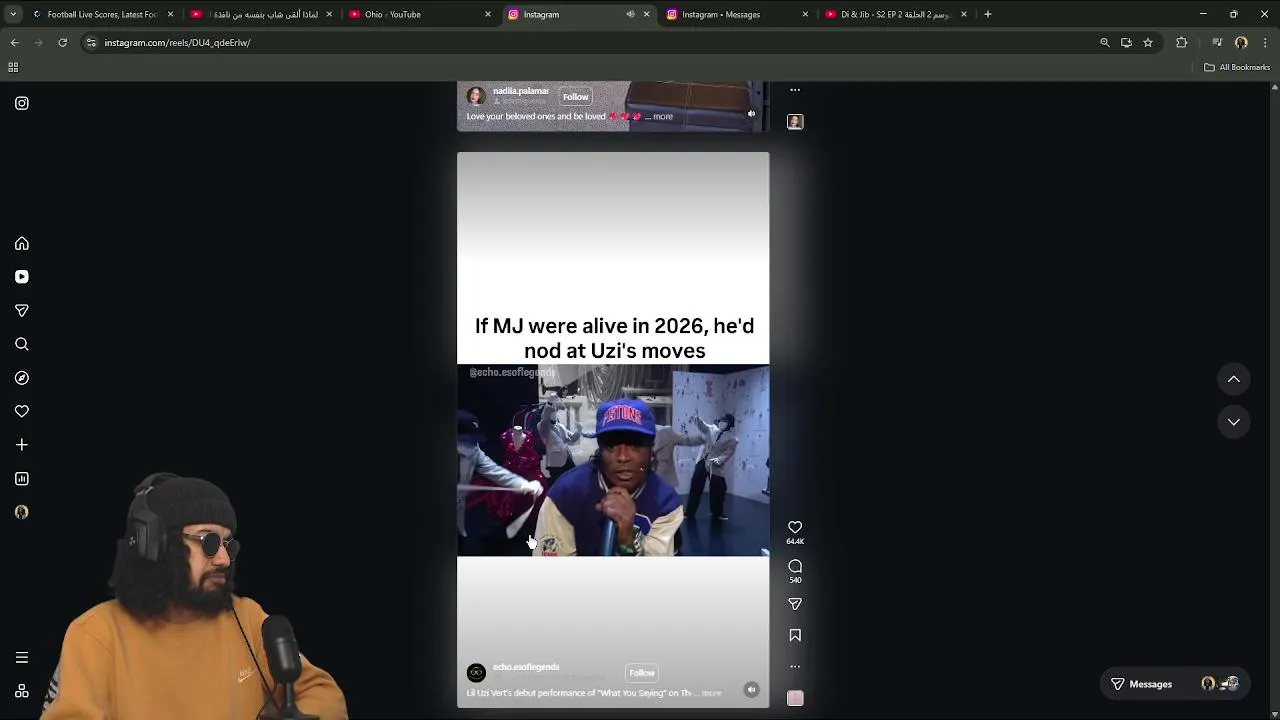Open Chrome profile avatar

1241,42
